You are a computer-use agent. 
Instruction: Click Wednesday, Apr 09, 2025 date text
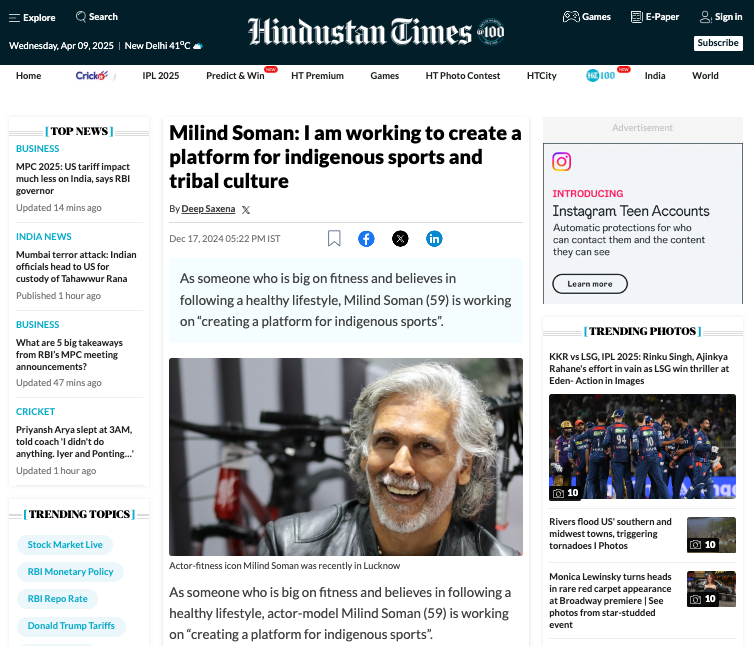click(x=61, y=46)
